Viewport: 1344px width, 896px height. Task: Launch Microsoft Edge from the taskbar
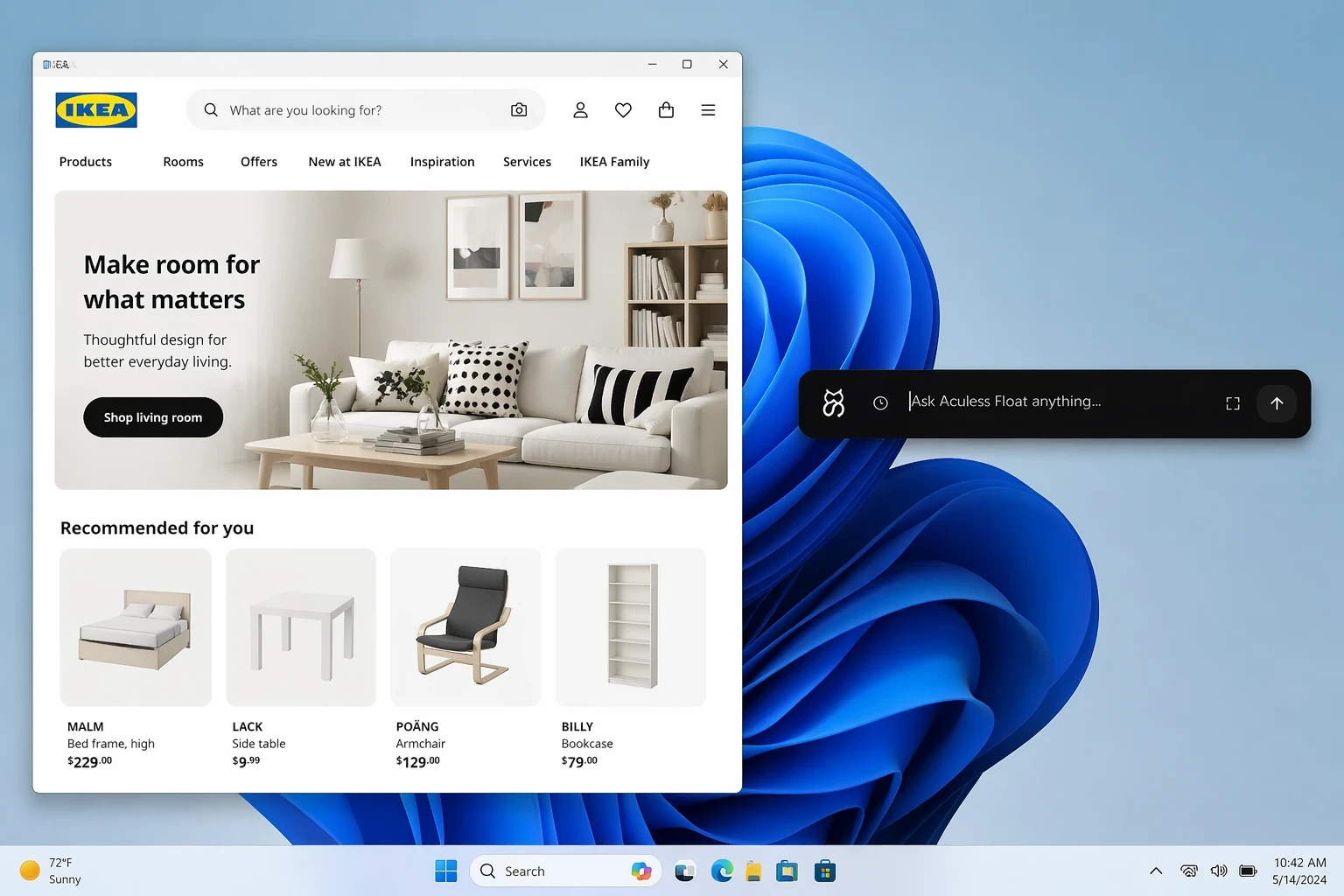pos(722,871)
